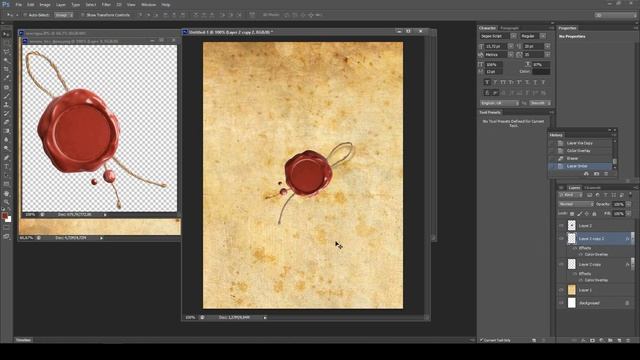Select the Crop tool
The width and height of the screenshot is (640, 360).
coord(6,69)
